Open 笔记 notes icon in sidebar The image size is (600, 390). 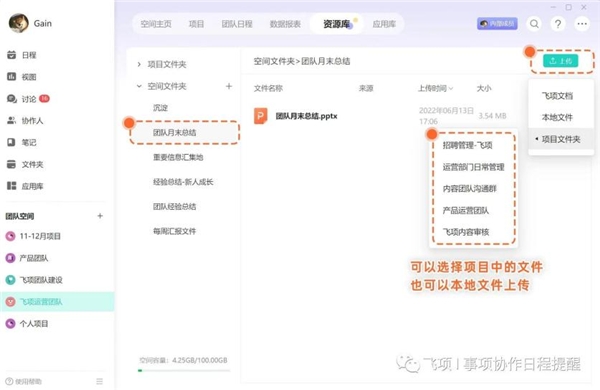11,142
